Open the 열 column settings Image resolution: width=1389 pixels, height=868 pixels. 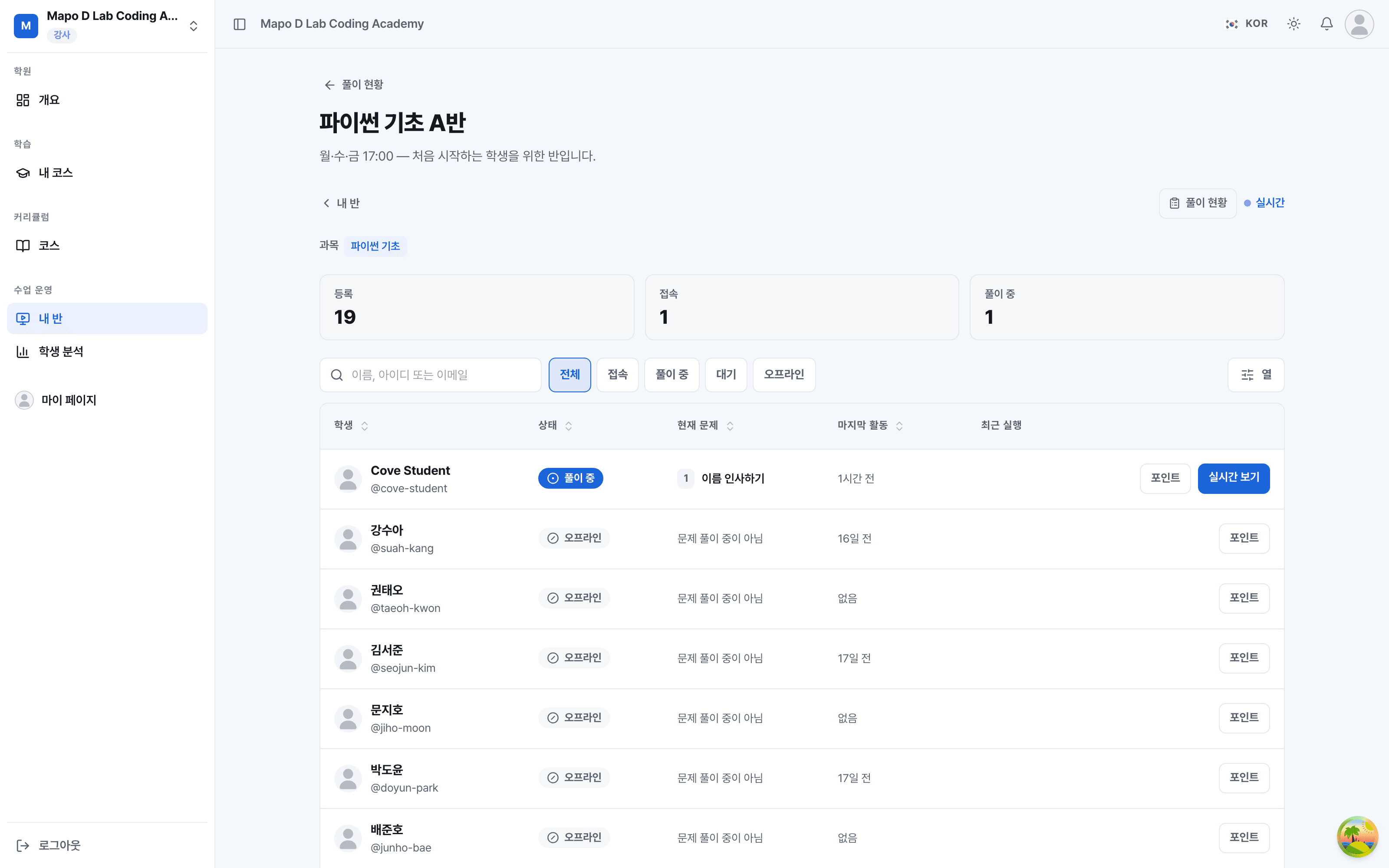[x=1256, y=375]
